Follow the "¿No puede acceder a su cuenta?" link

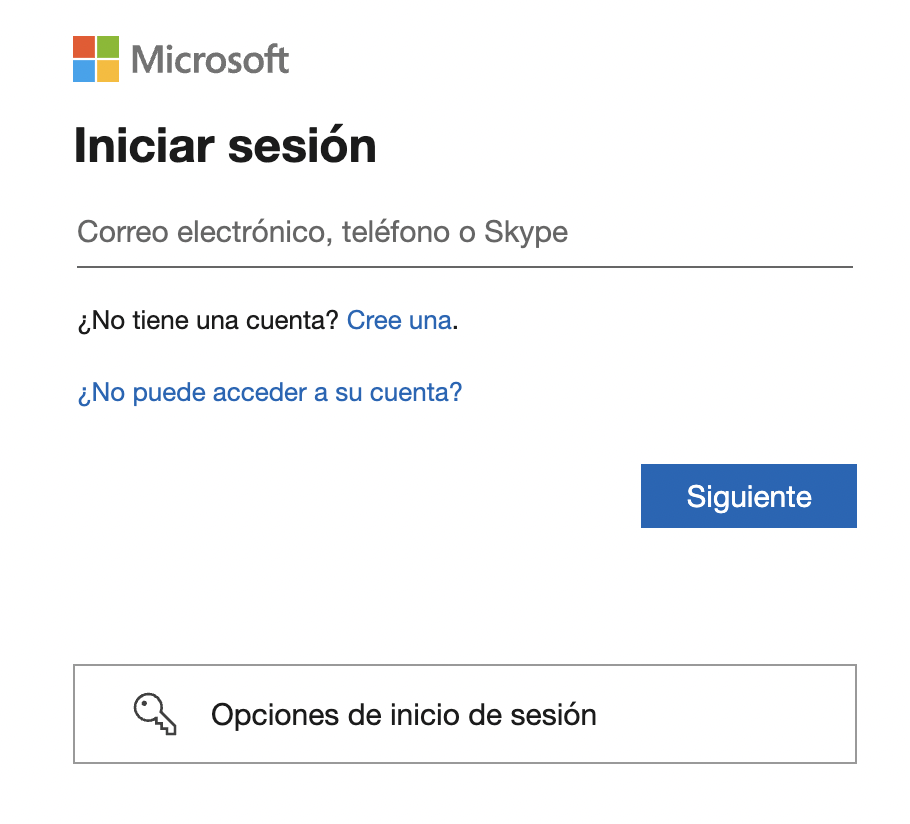[269, 392]
